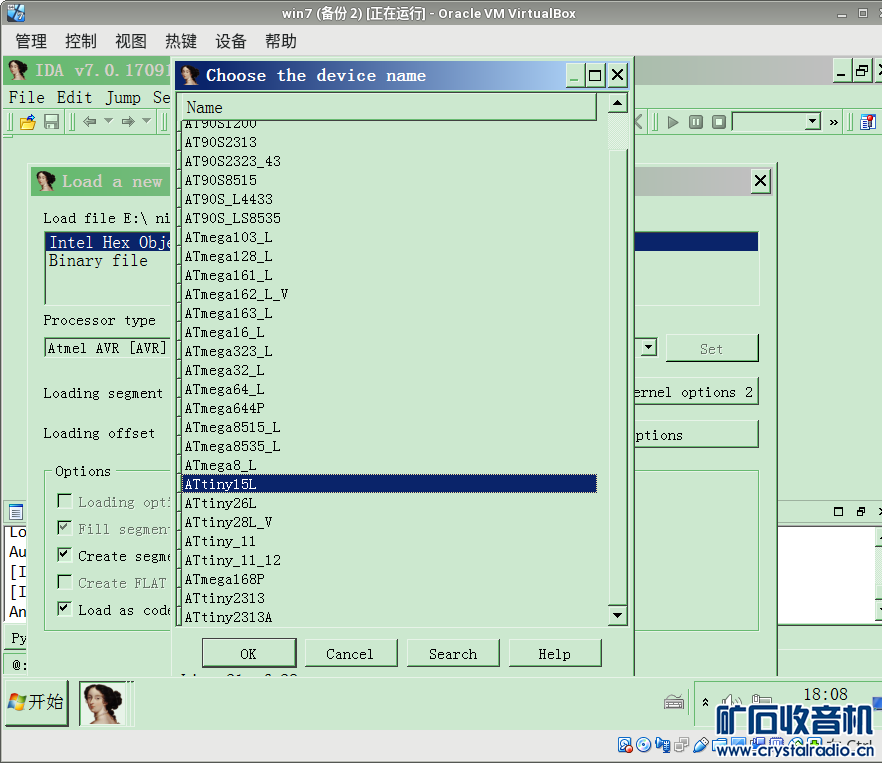Click the forward navigation arrow icon
The image size is (882, 763).
[128, 122]
